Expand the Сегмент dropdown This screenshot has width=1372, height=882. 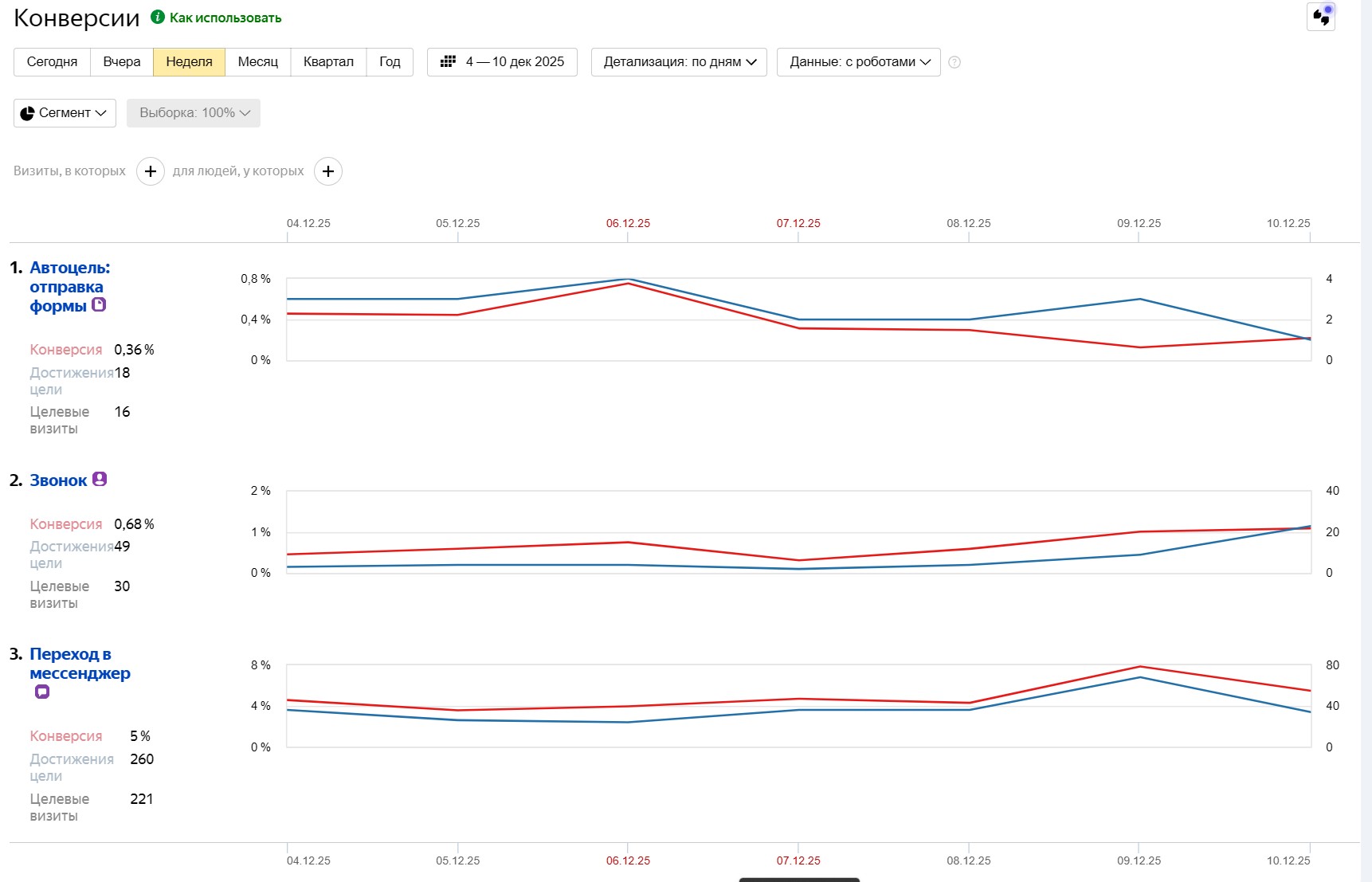click(65, 113)
